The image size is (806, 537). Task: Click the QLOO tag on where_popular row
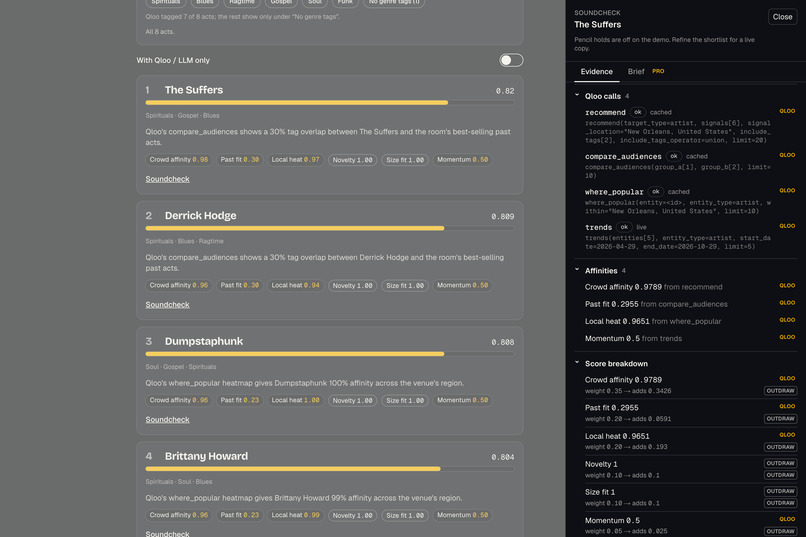[787, 191]
